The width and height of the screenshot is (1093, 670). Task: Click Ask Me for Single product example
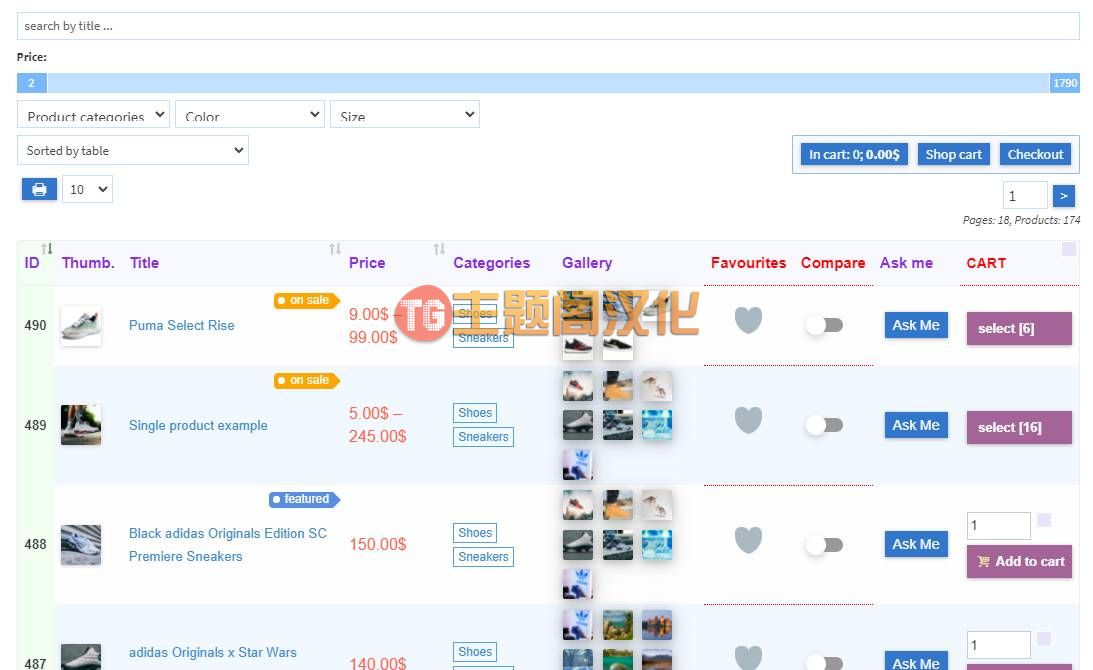(x=916, y=425)
